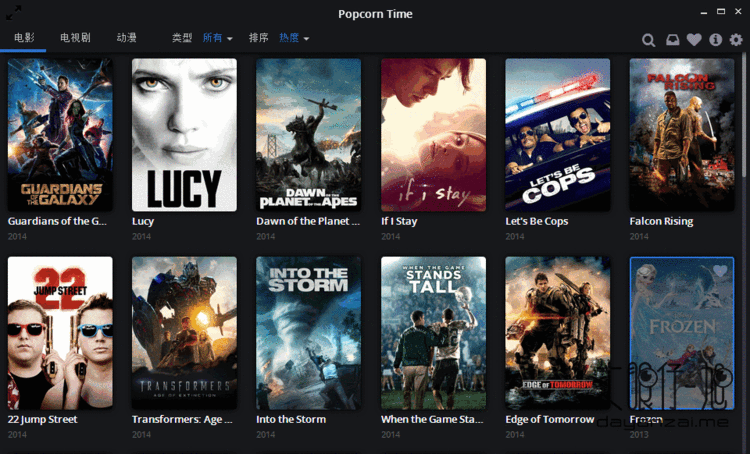
Task: Open the Lucy movie poster
Action: coord(184,135)
